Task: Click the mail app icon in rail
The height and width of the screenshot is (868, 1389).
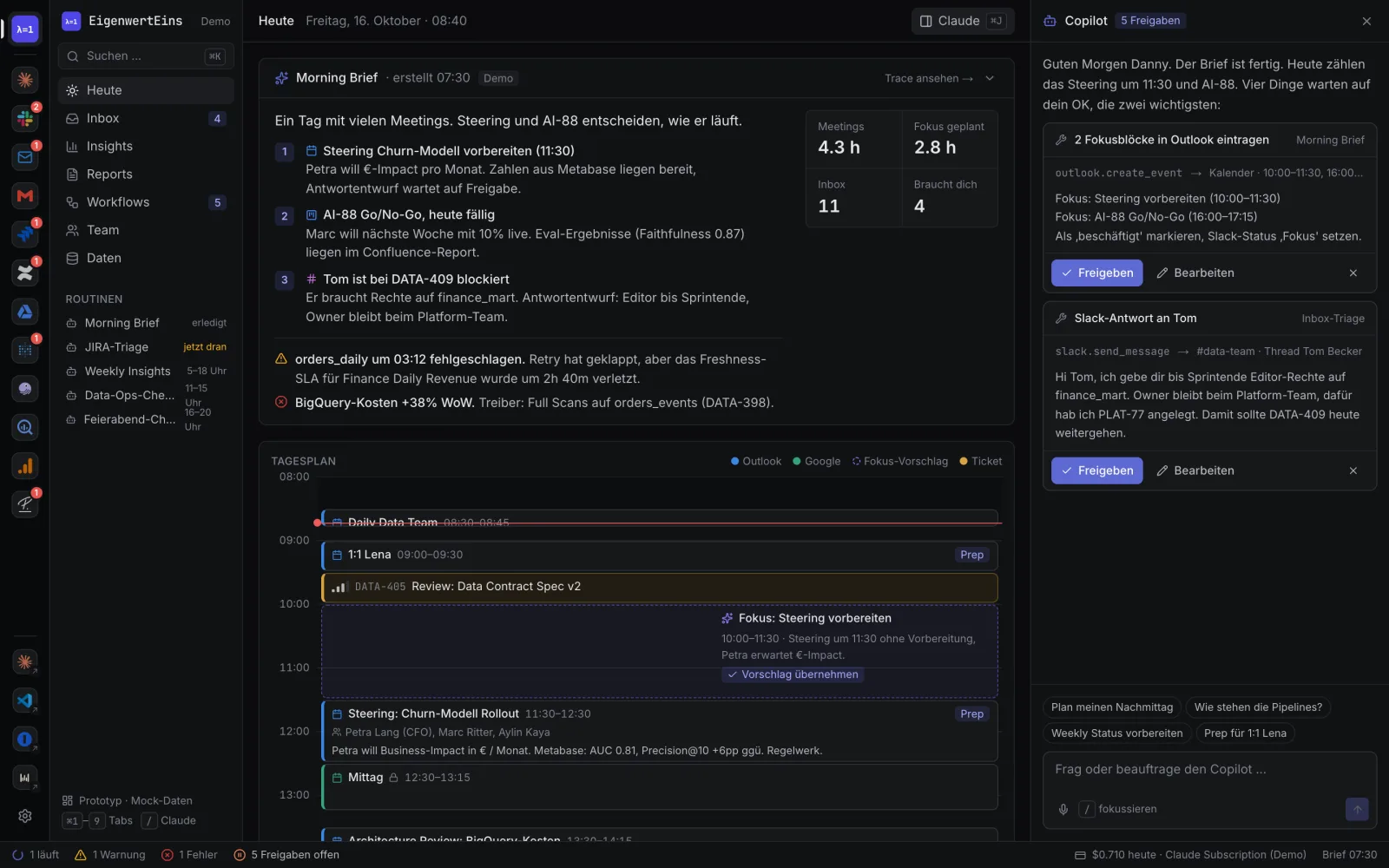Action: coord(25,157)
